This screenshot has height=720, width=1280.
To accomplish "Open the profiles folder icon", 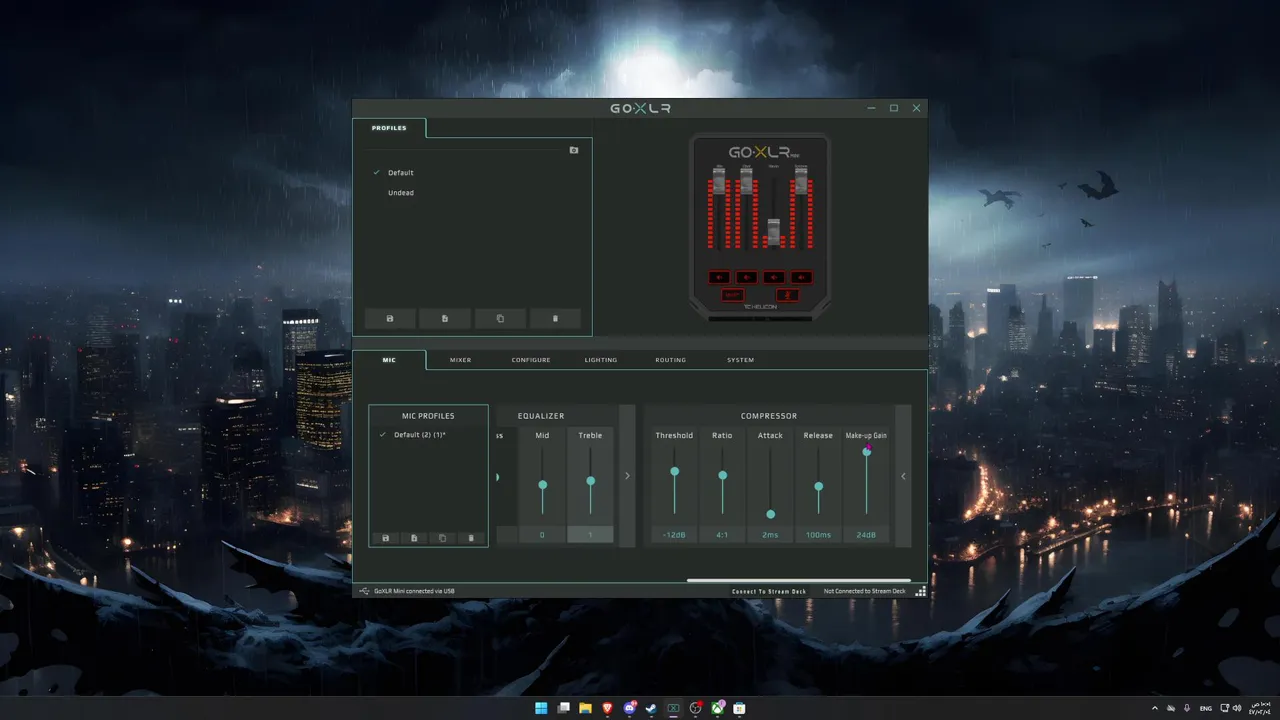I will tap(574, 150).
